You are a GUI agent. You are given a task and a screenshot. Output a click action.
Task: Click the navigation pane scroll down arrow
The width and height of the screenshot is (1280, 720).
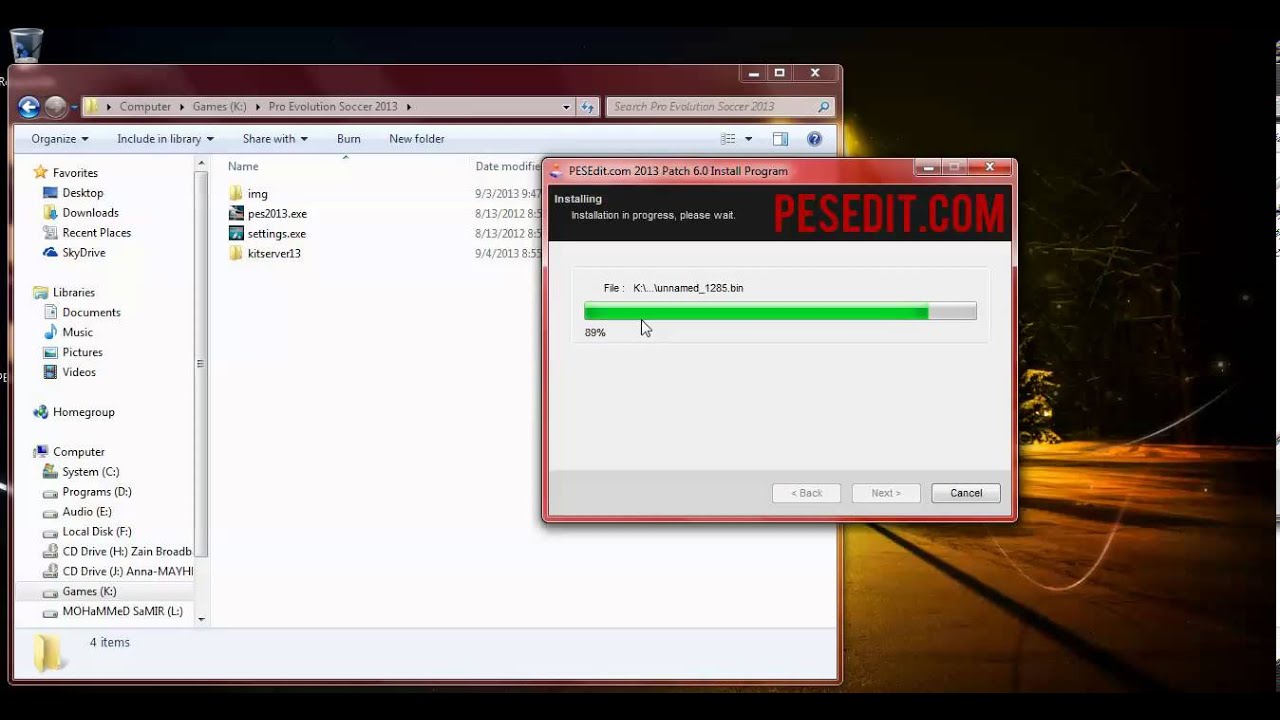click(x=201, y=619)
